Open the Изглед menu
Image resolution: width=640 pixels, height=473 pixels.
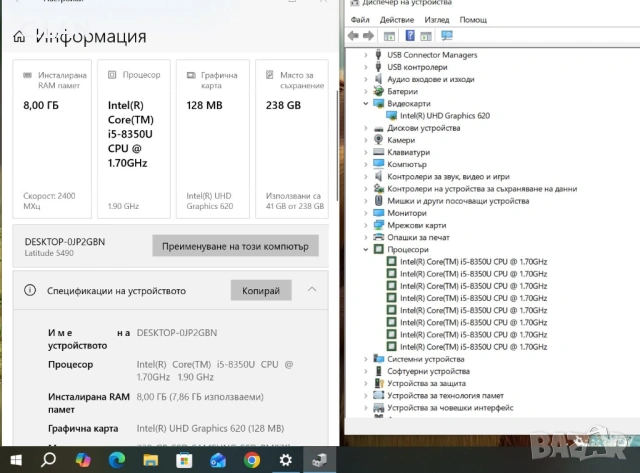437,20
